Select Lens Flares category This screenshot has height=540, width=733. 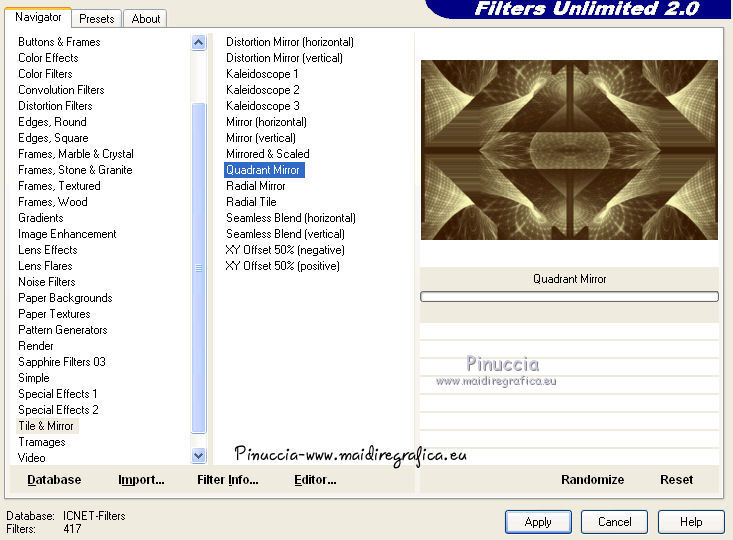(x=45, y=266)
